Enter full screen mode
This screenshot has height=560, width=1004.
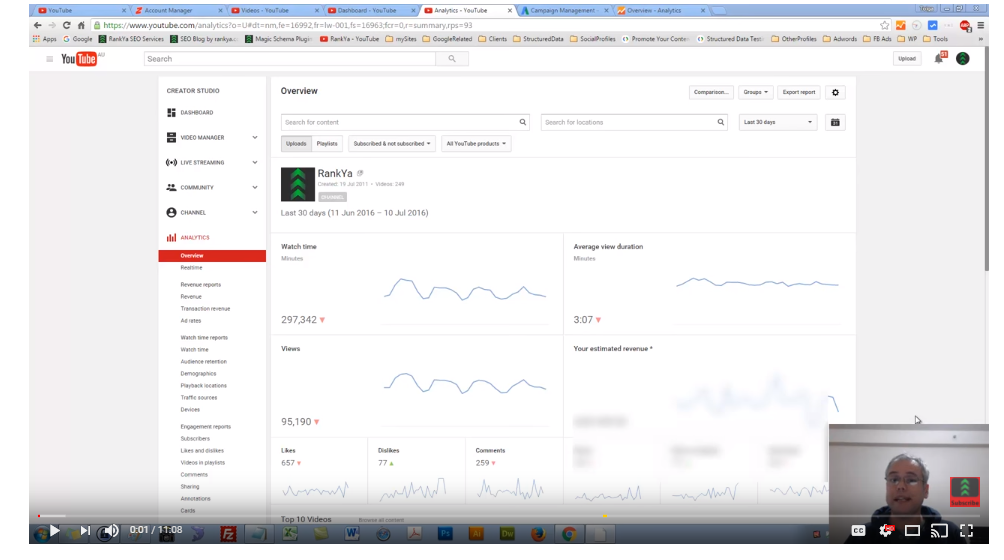click(966, 531)
